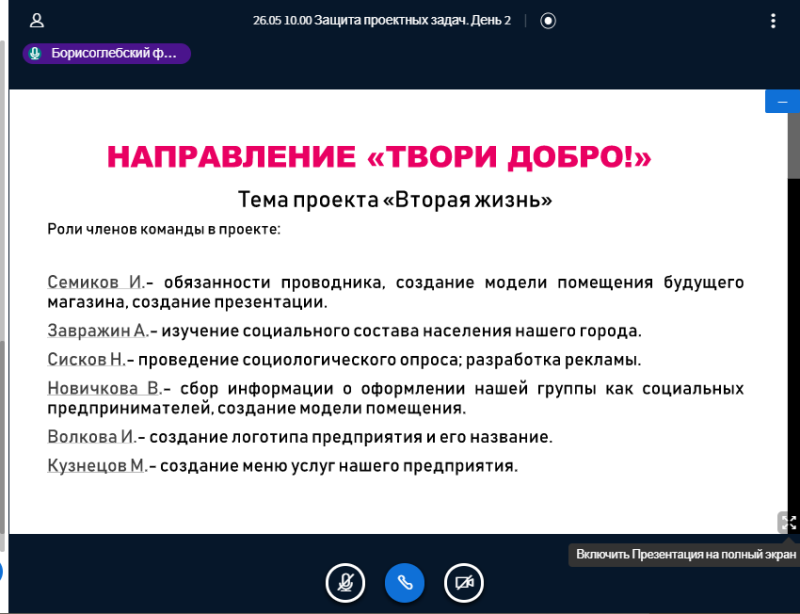Click the underlined name Семиков И.

pos(96,283)
